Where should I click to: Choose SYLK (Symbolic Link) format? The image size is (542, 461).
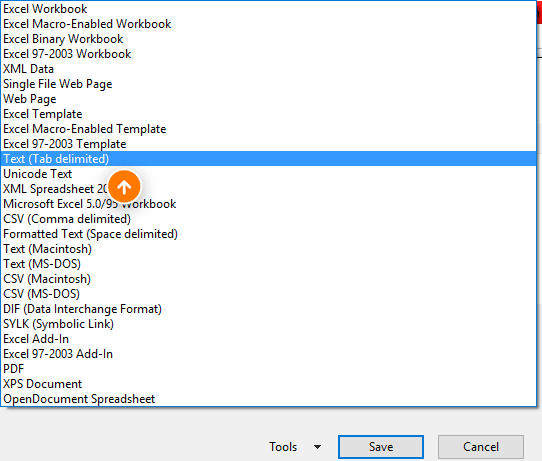pyautogui.click(x=268, y=324)
